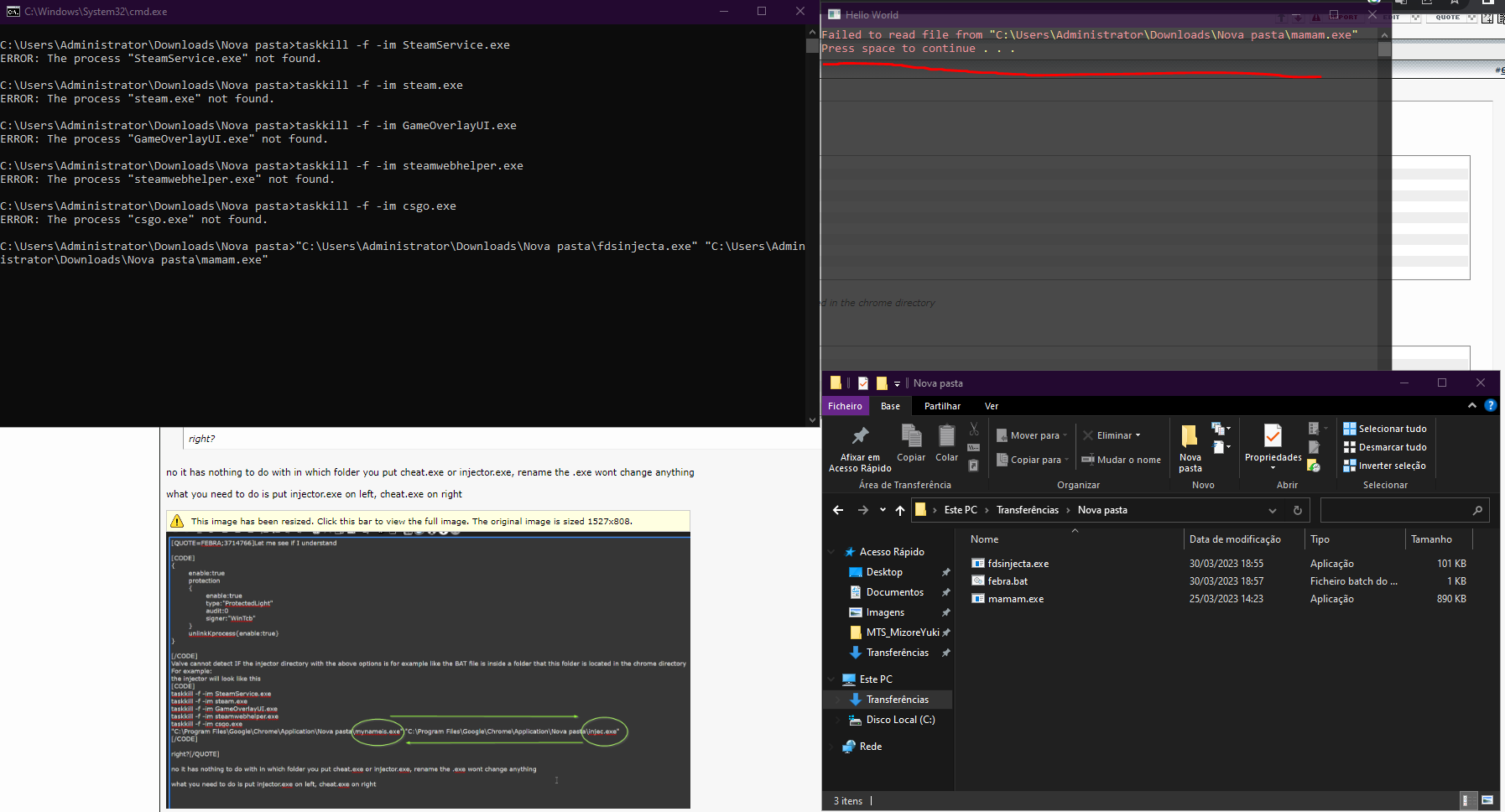Click Inverter seleção button

(1385, 466)
